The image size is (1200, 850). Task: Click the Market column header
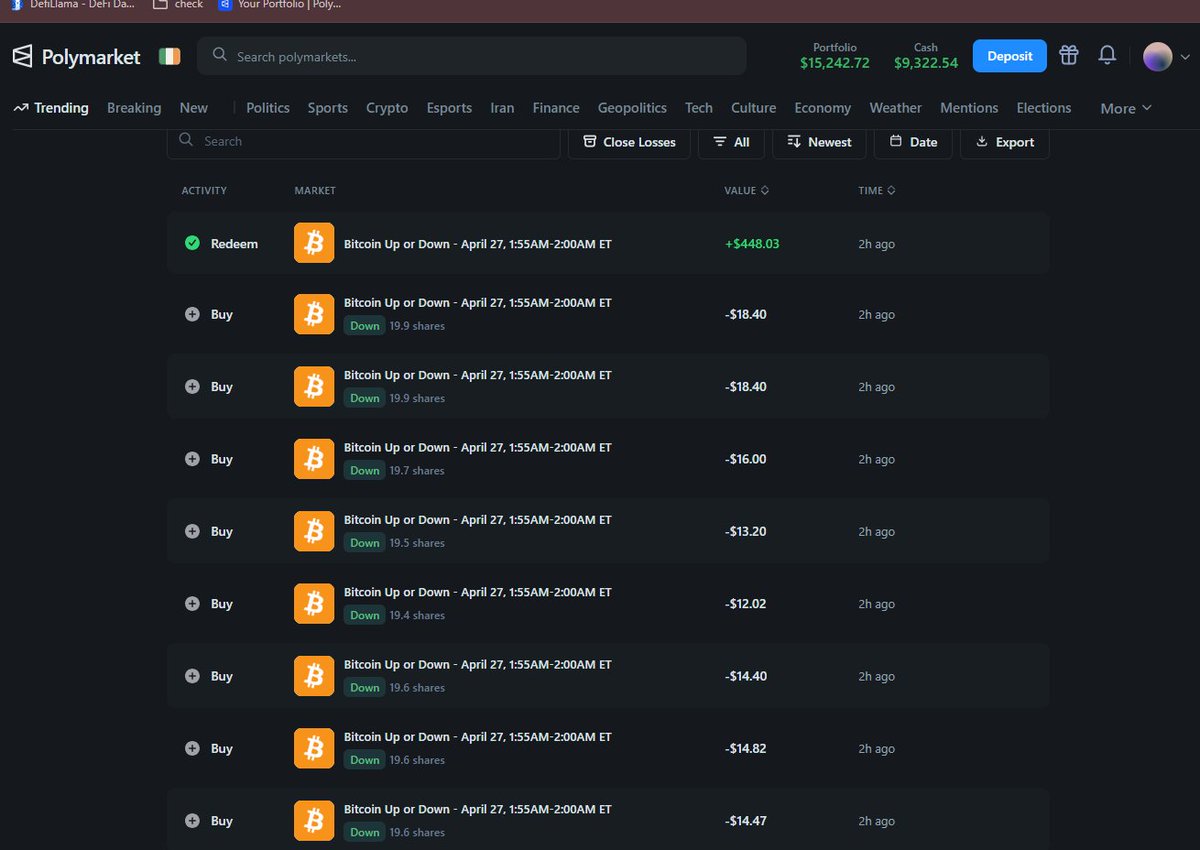[x=315, y=190]
